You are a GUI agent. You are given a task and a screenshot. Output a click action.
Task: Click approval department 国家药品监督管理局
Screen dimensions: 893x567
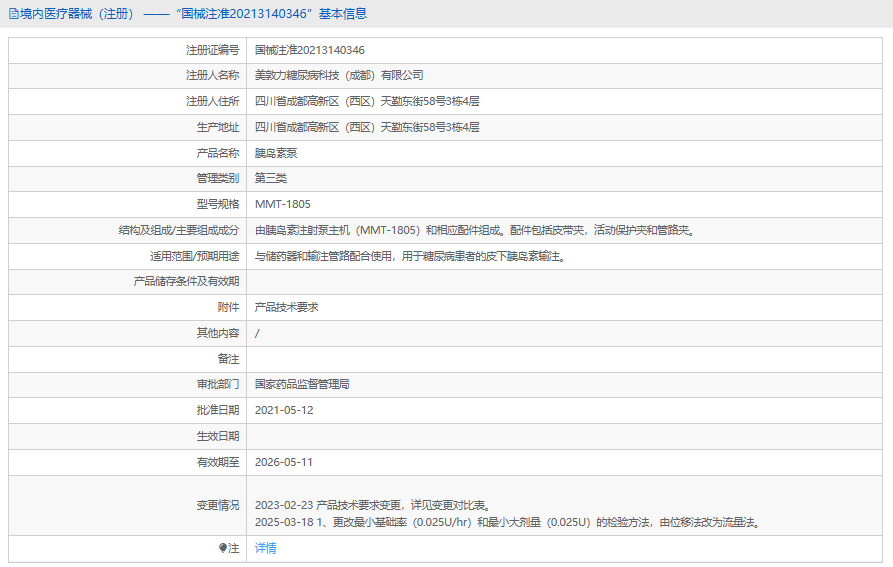pos(302,384)
